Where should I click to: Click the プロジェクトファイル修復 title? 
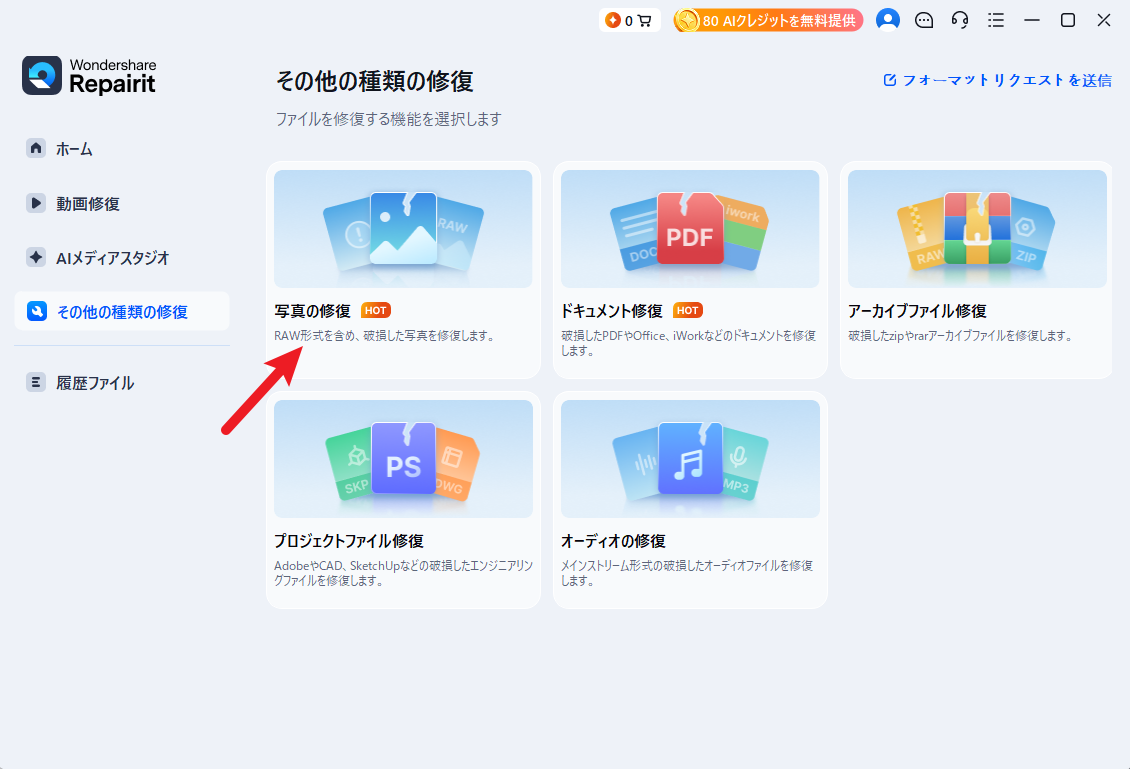point(349,541)
